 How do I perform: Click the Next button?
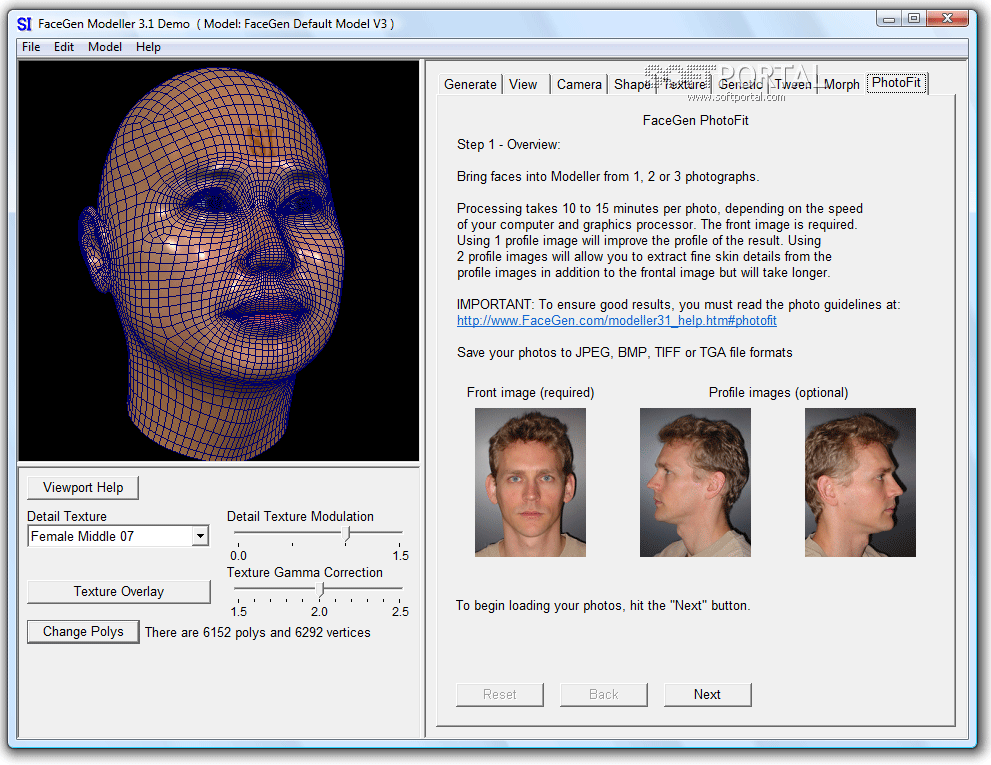click(708, 694)
